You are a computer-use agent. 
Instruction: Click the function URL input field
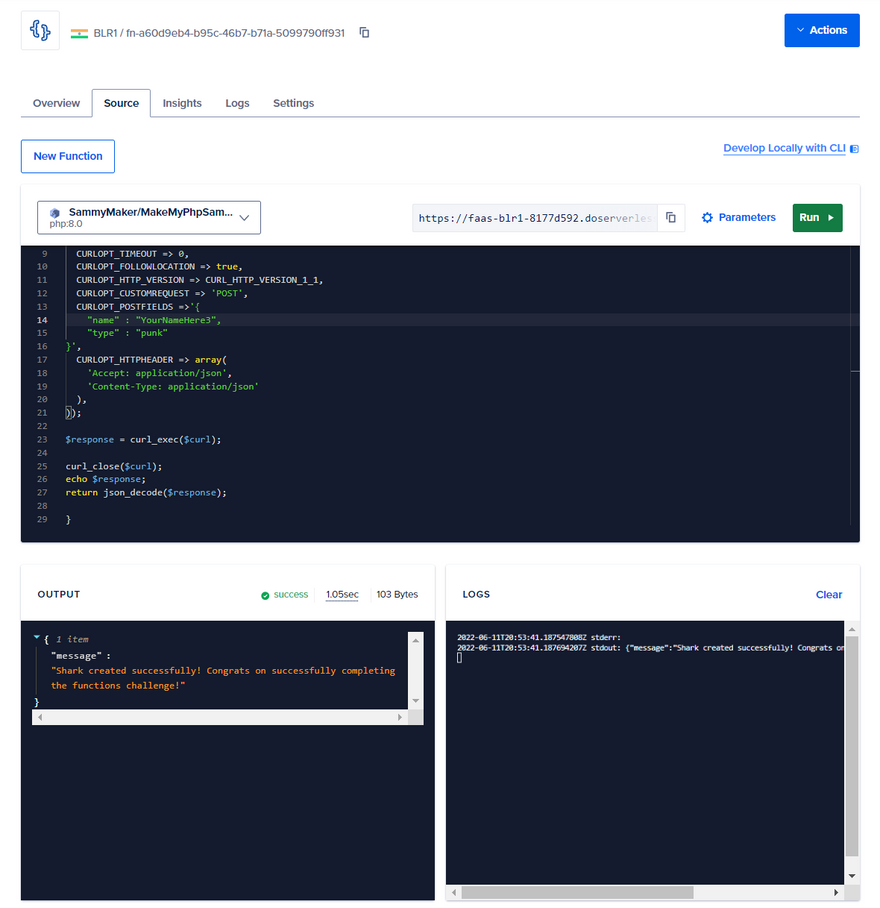click(x=534, y=218)
